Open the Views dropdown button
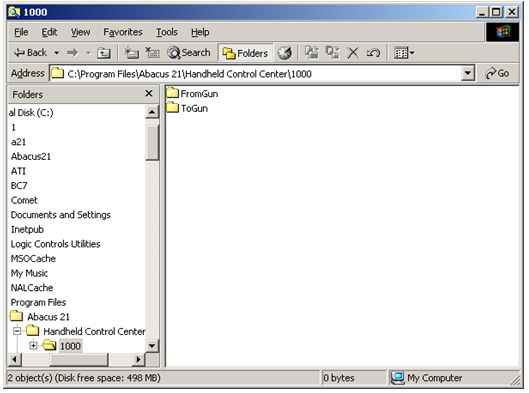This screenshot has height=393, width=529. [x=404, y=53]
